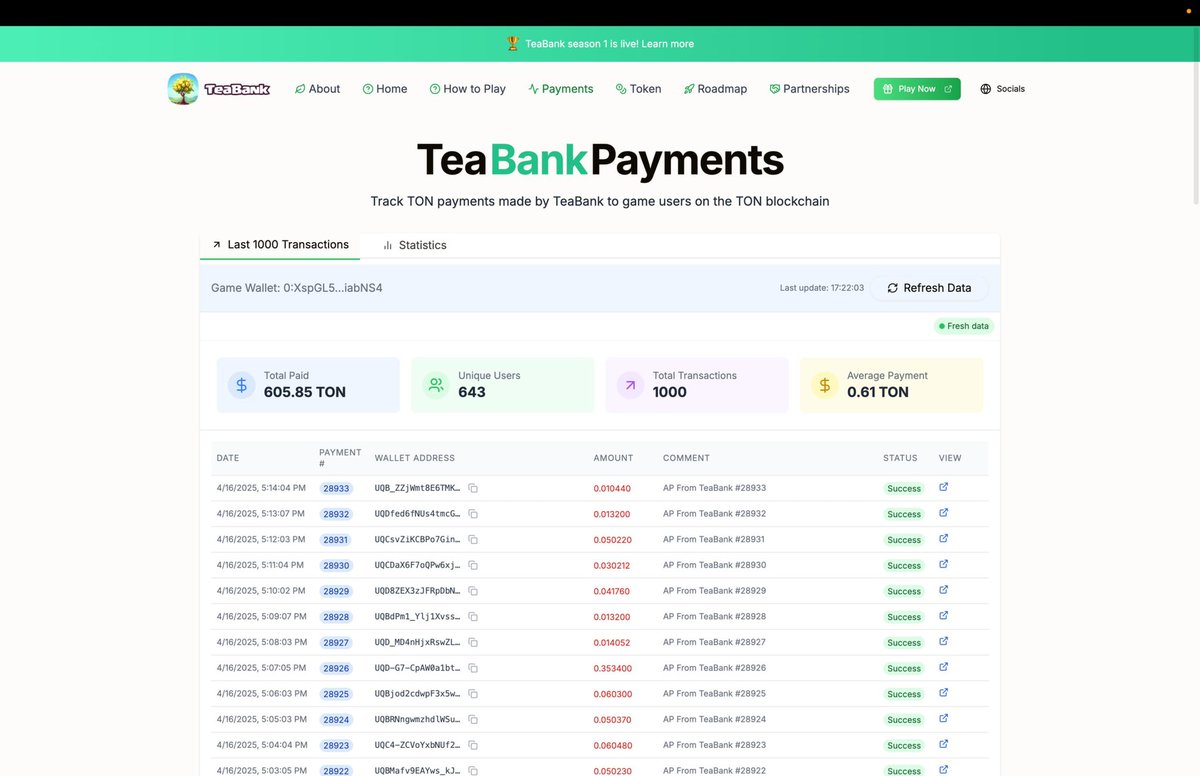The image size is (1200, 776).
Task: Click the Fresh data status badge
Action: click(963, 326)
